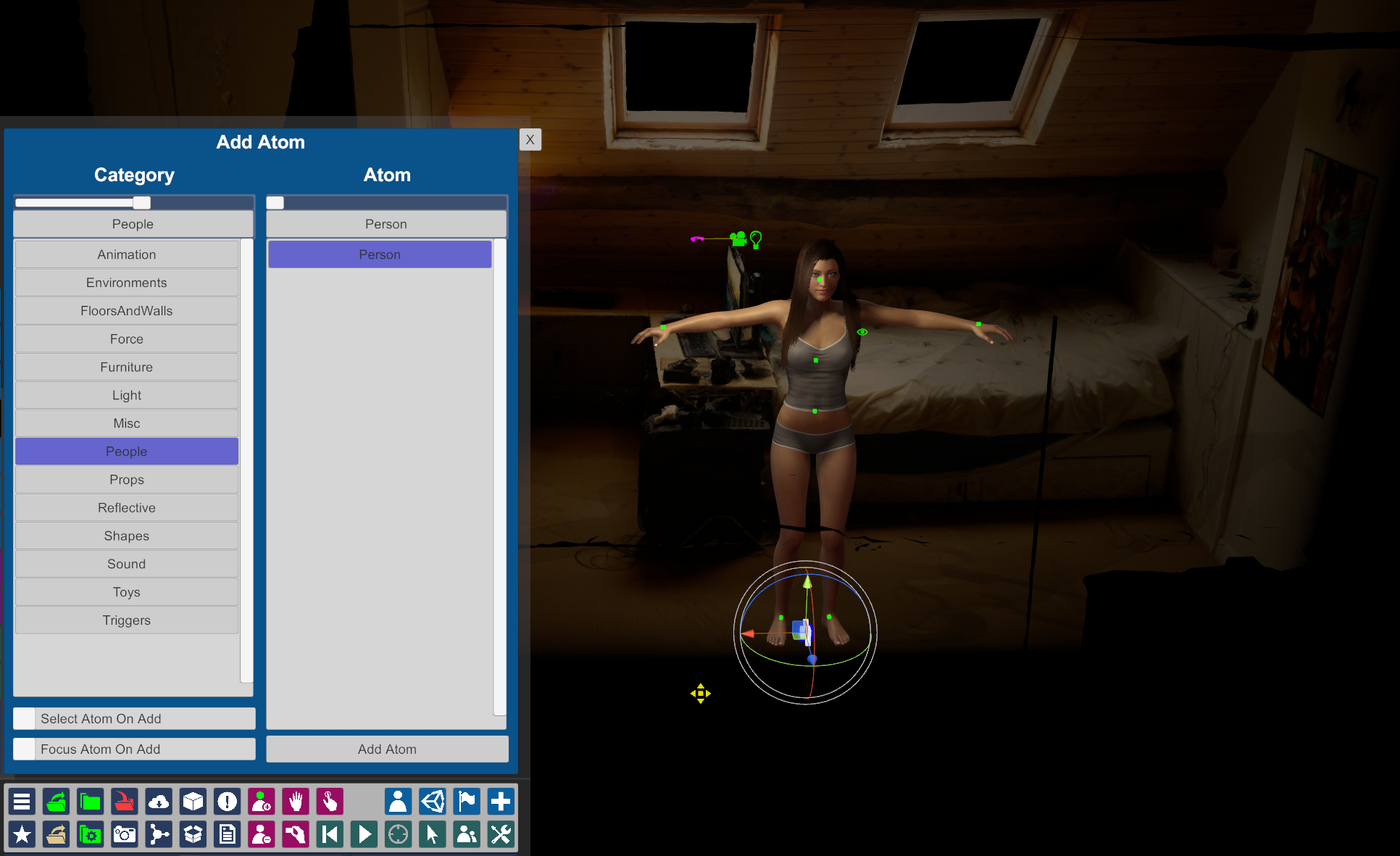Click the cloud download icon
Image resolution: width=1400 pixels, height=856 pixels.
(x=159, y=802)
